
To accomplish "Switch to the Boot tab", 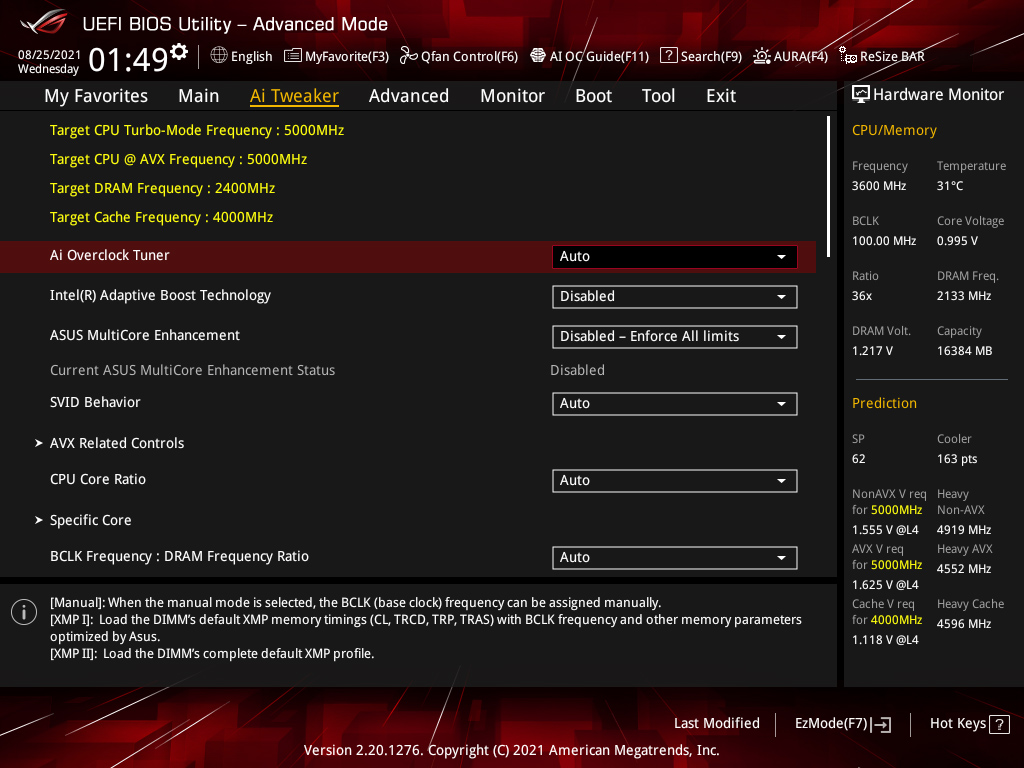I will (594, 96).
